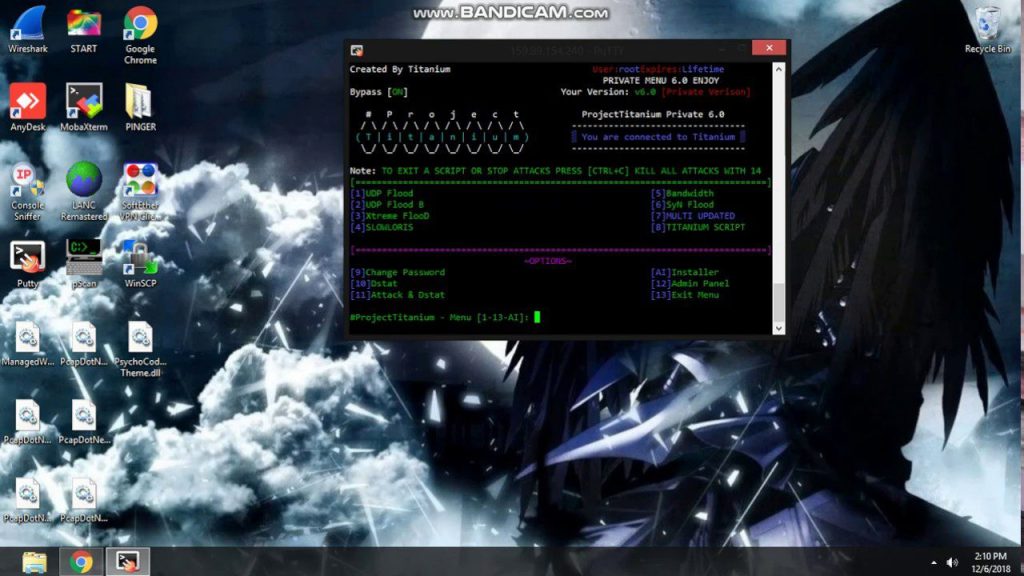Select the Console Sniffer desktop shortcut
This screenshot has height=576, width=1024.
(28, 181)
